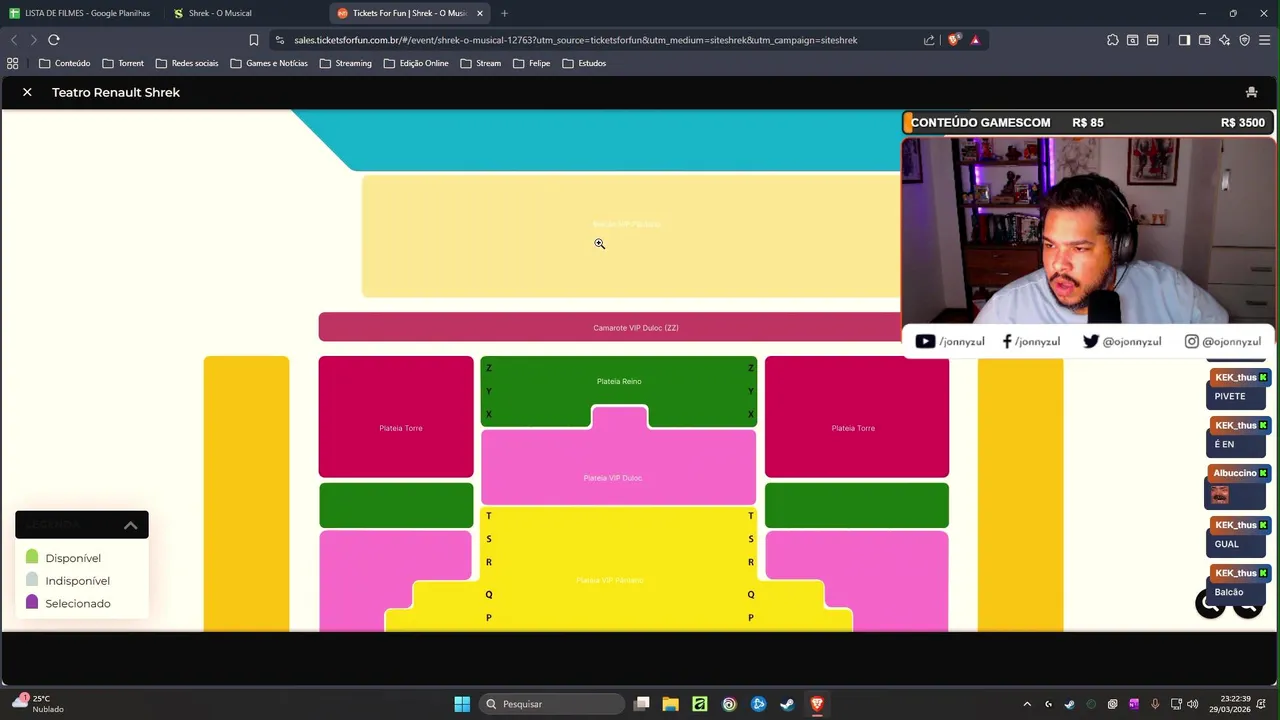1280x720 pixels.
Task: Open the Windows Start menu
Action: click(x=462, y=704)
